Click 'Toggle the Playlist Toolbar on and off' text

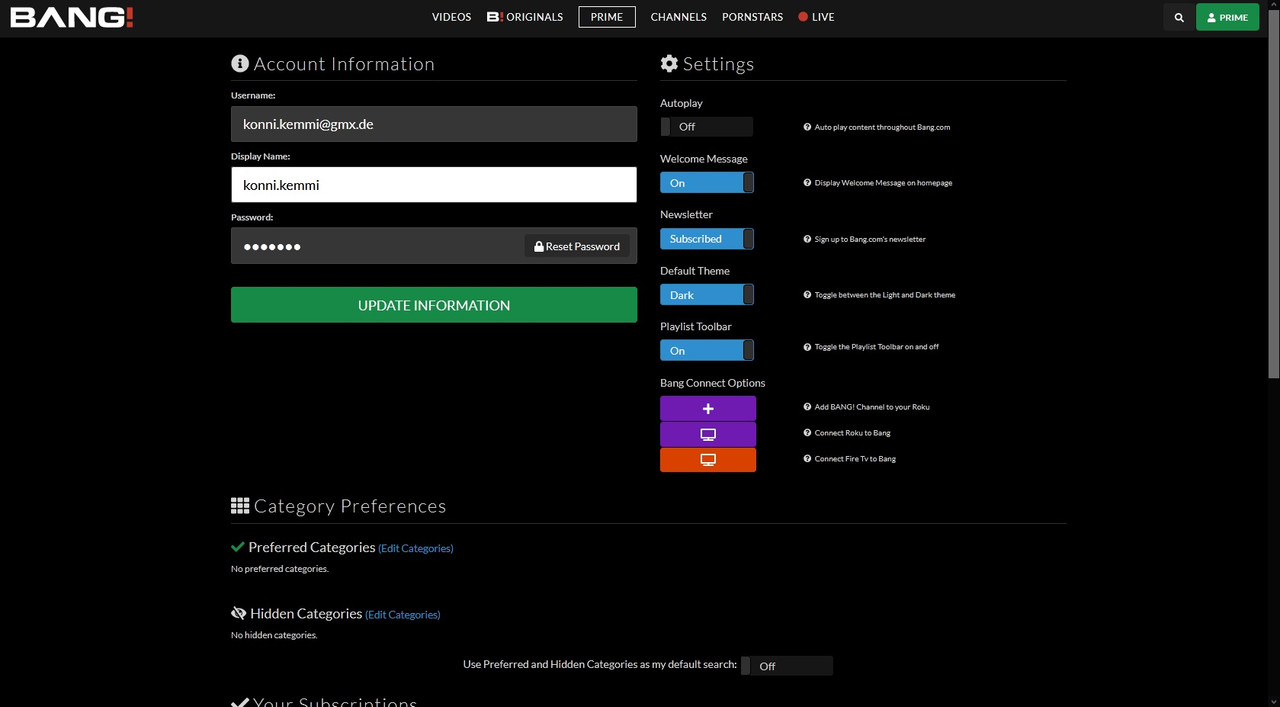click(877, 347)
